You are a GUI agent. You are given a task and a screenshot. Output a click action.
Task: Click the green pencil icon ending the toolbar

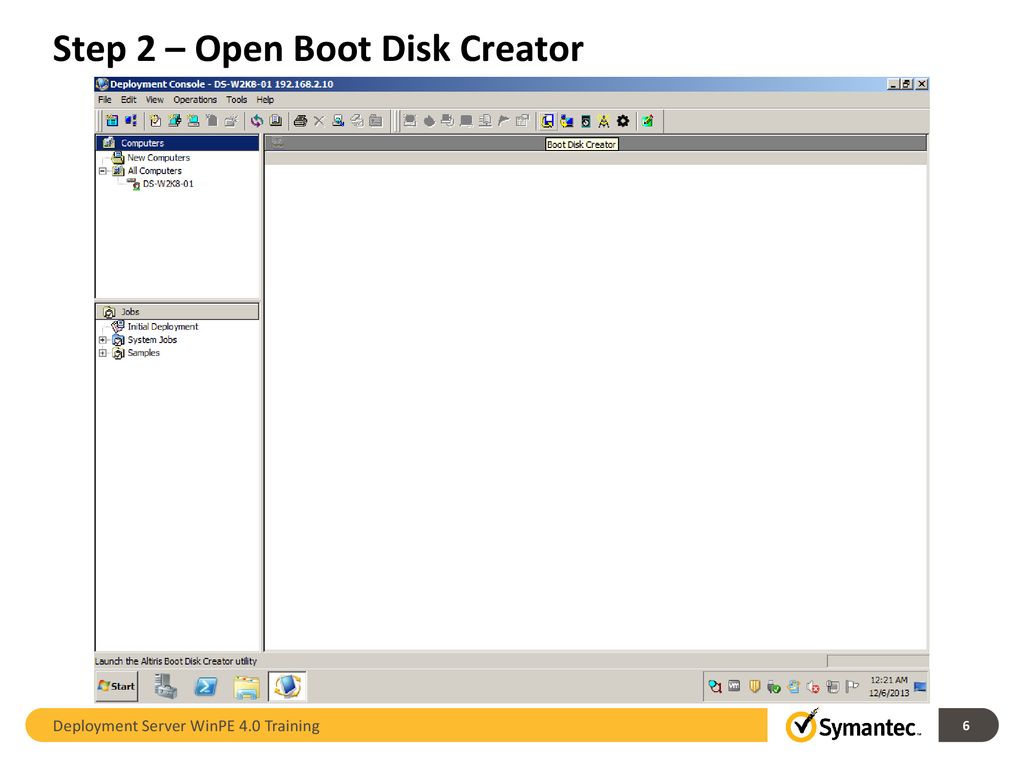click(x=647, y=121)
